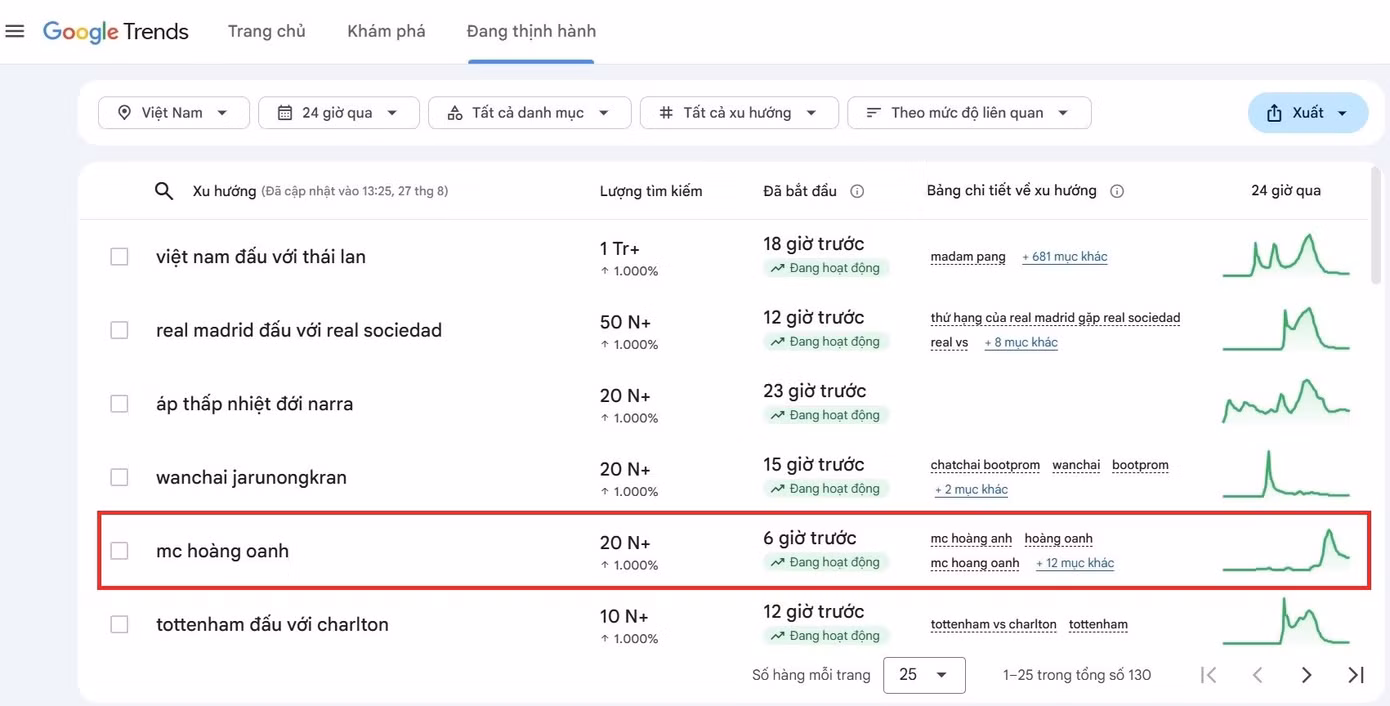
Task: Click trending arrow icon in việt nam đấu với thái lan row
Action: 777,268
